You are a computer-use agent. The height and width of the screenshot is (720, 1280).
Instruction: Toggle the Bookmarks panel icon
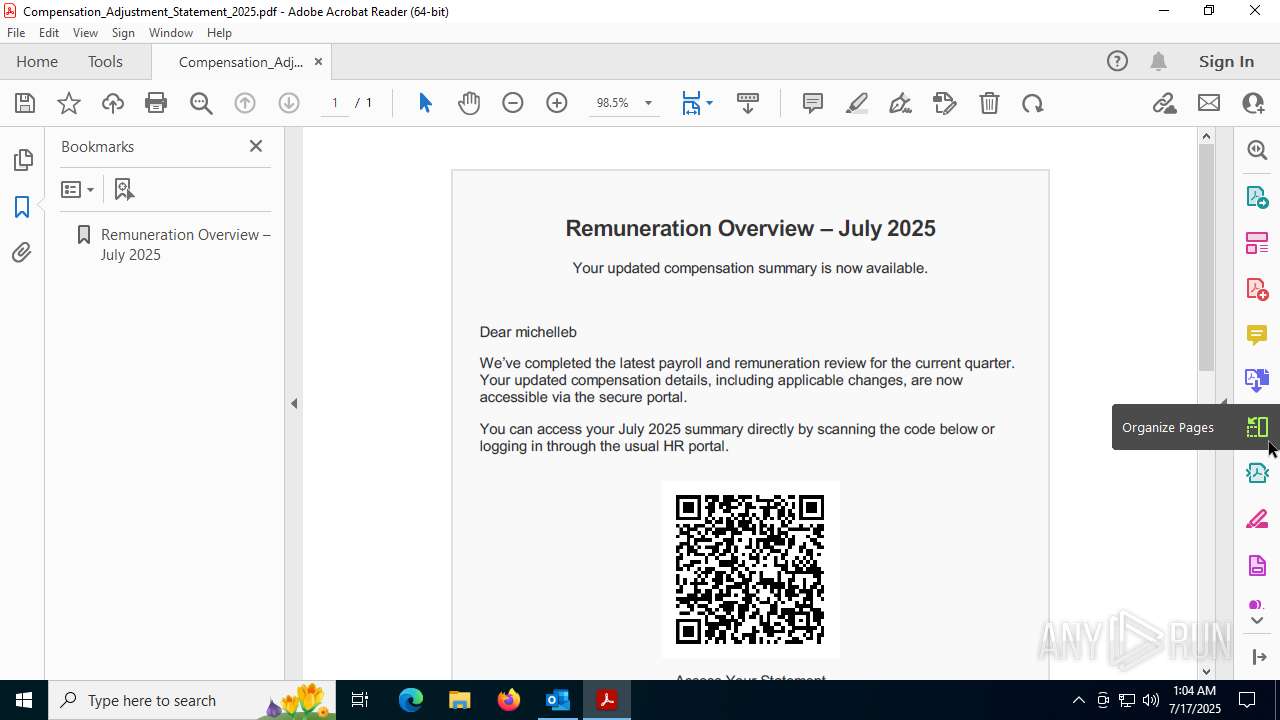[x=22, y=207]
